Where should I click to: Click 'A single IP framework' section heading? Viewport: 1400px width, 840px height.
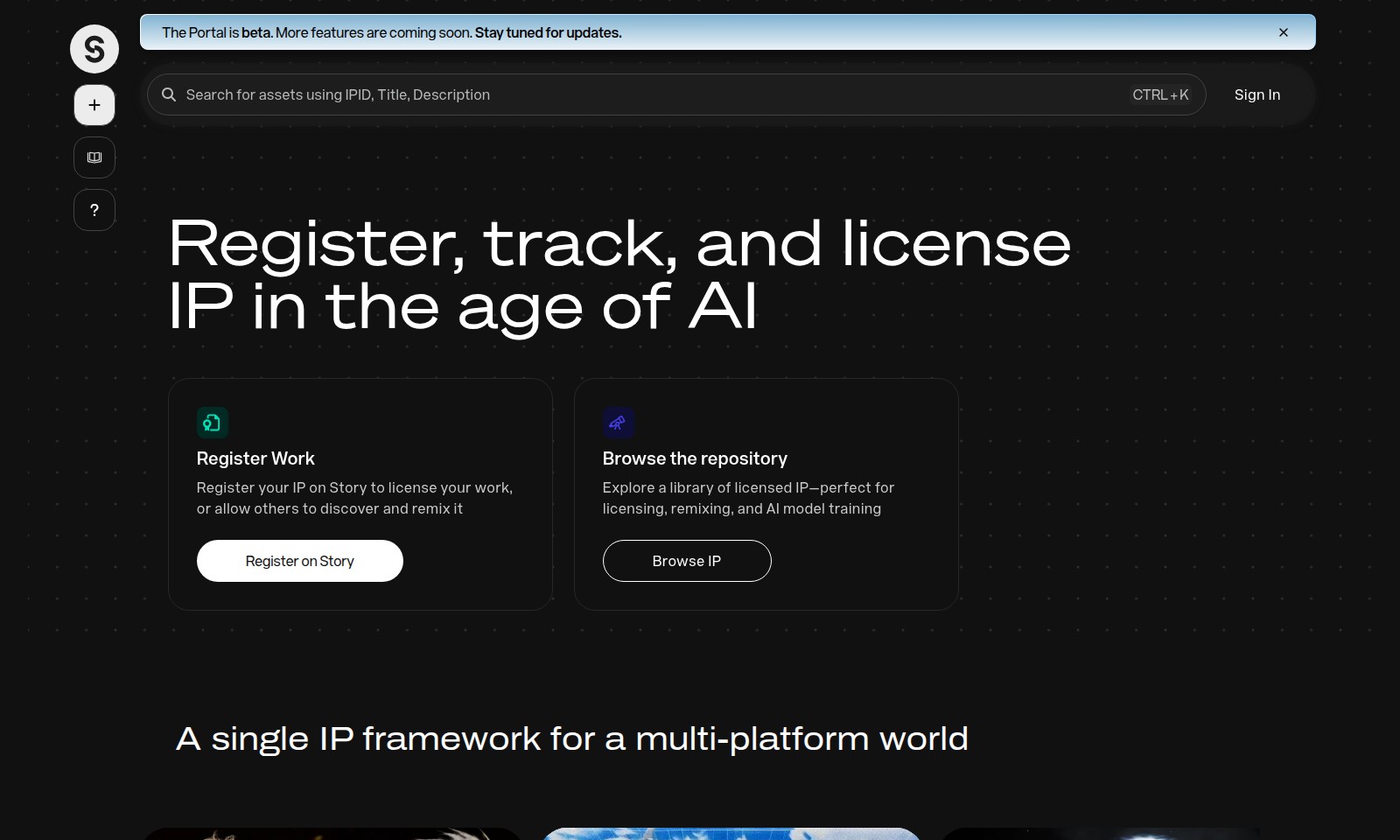click(x=572, y=739)
